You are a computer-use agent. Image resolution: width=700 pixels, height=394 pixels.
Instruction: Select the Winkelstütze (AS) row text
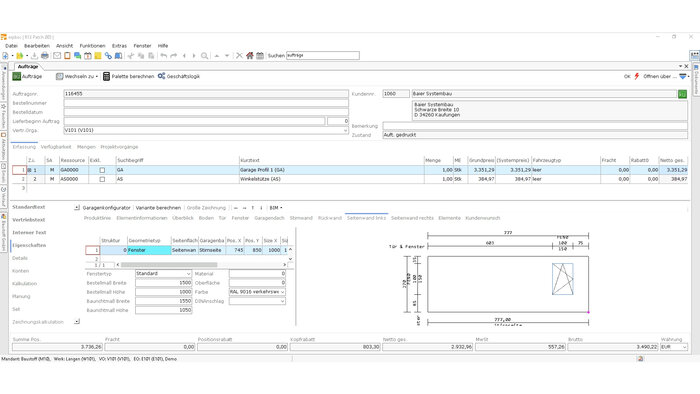pyautogui.click(x=260, y=179)
